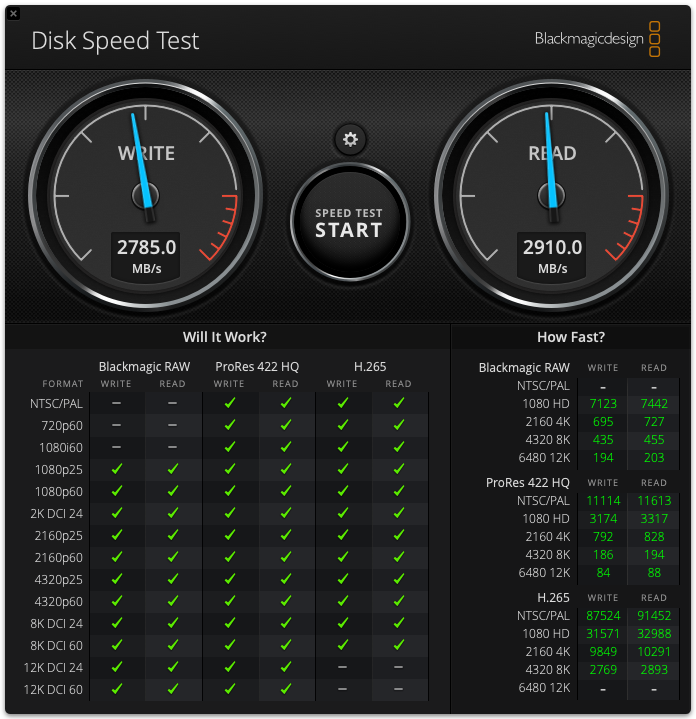Screen dimensions: 696x719
Task: Click the READ gauge dial
Action: [x=552, y=195]
